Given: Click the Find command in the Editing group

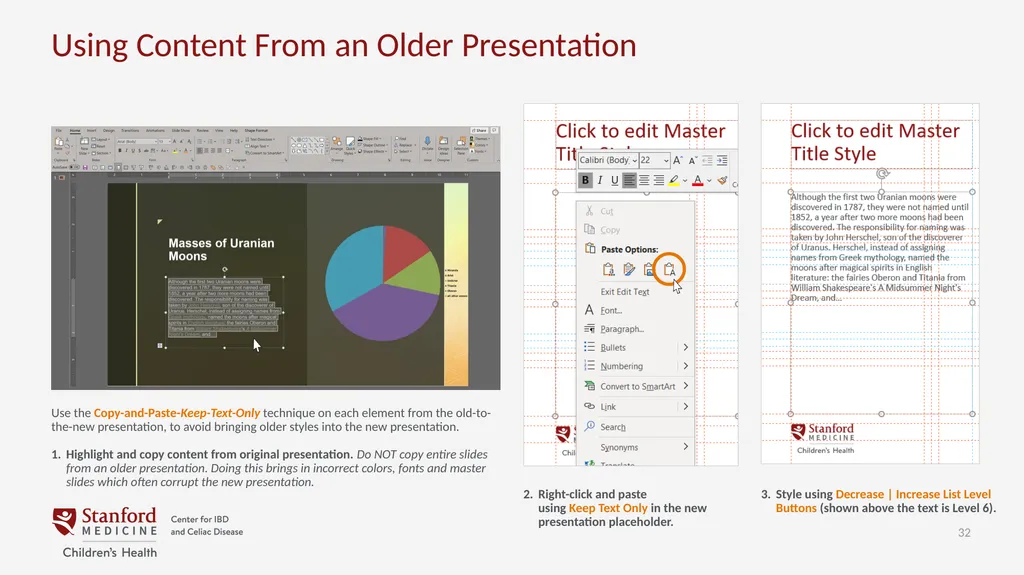Looking at the screenshot, I should [x=398, y=139].
